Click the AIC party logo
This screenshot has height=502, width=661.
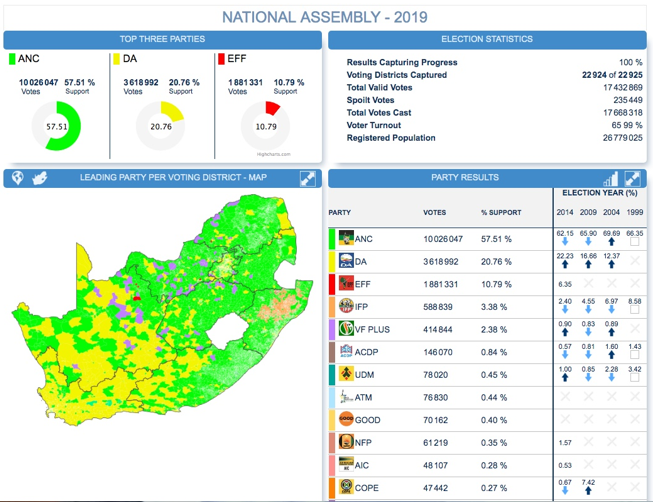(x=346, y=464)
